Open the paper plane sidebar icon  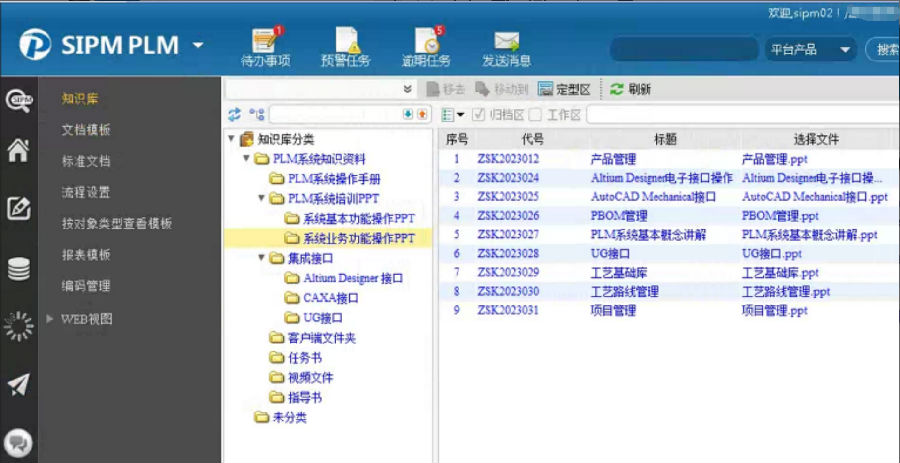18,385
